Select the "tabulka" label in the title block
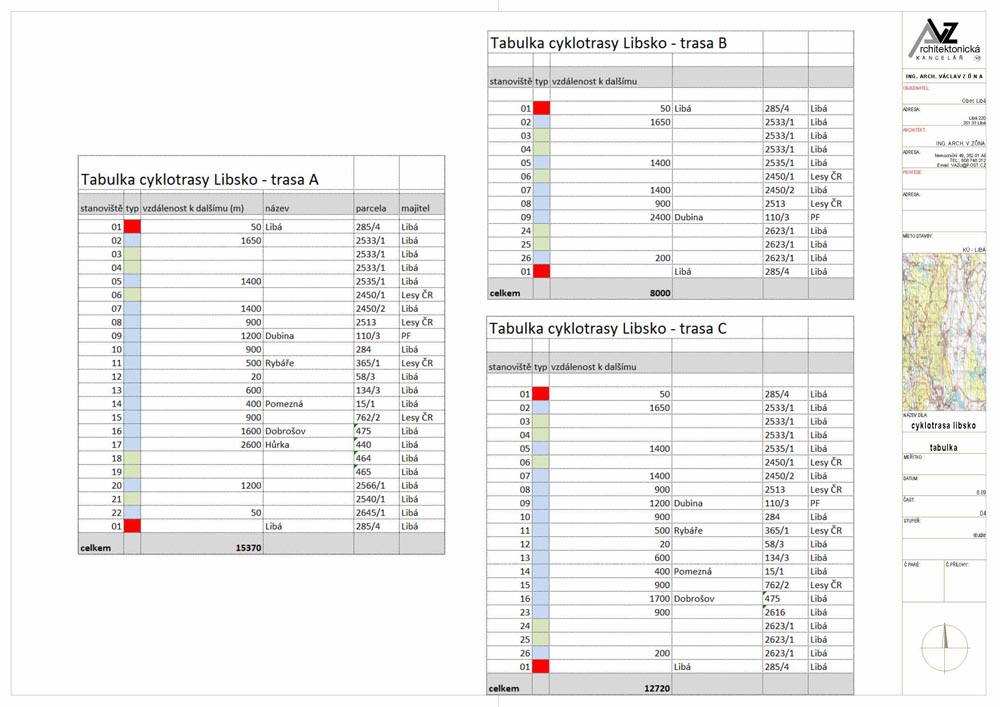This screenshot has height=707, width=1000. (943, 448)
